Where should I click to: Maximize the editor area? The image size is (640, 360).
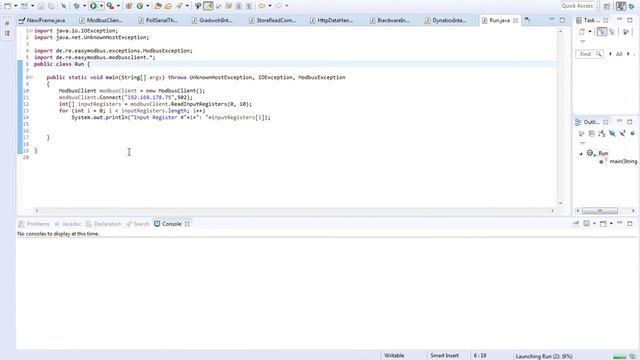coord(562,20)
